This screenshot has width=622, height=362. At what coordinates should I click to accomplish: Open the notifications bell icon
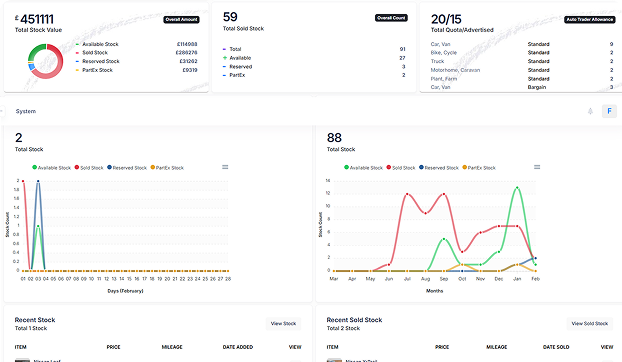[590, 111]
